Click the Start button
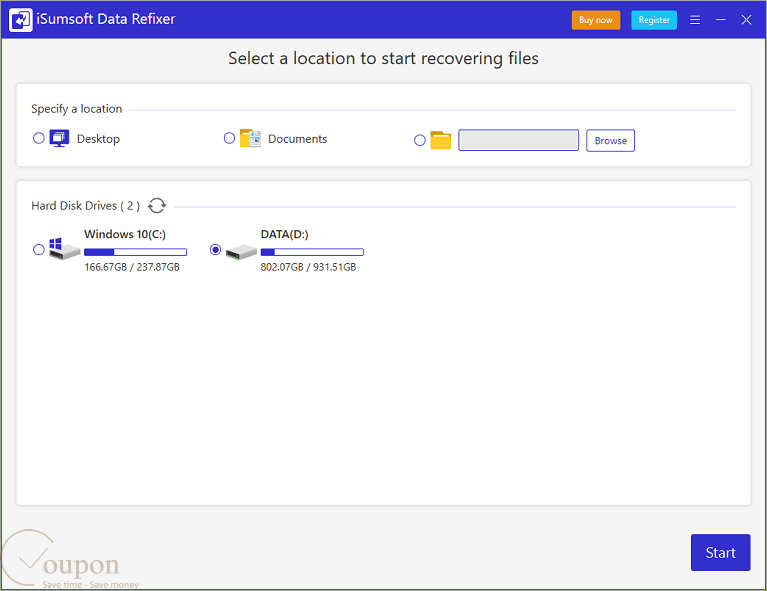The width and height of the screenshot is (767, 591). [720, 552]
